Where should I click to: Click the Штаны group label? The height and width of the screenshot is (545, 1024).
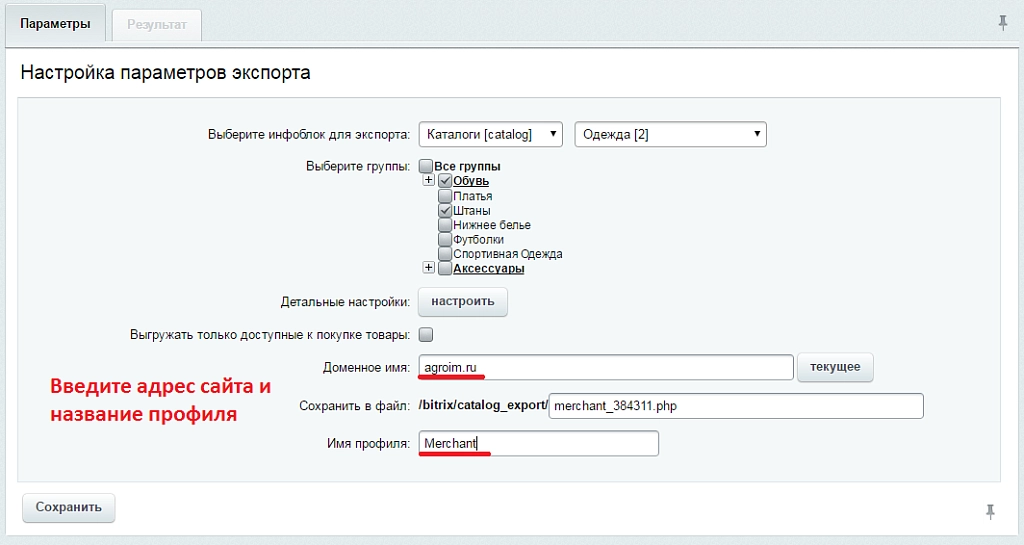pyautogui.click(x=472, y=210)
